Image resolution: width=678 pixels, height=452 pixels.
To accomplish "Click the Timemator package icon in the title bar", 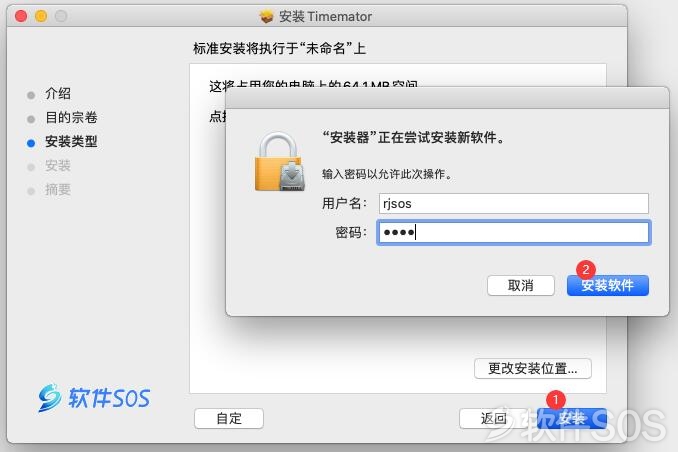I will coord(267,16).
